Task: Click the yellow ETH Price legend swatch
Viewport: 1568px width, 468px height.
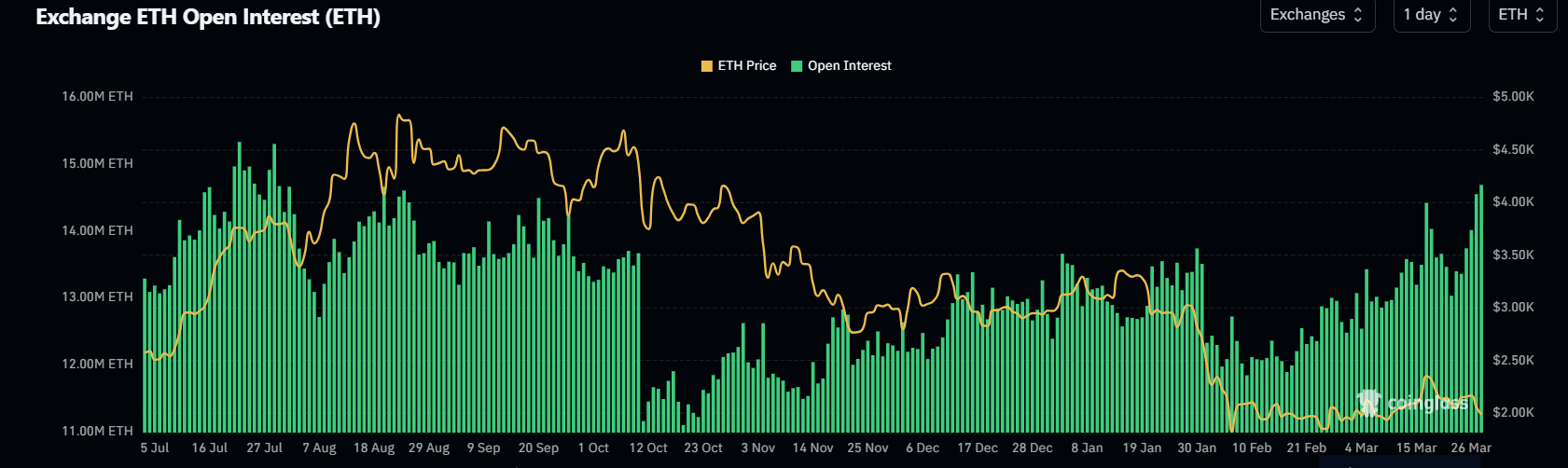Action: click(x=707, y=66)
